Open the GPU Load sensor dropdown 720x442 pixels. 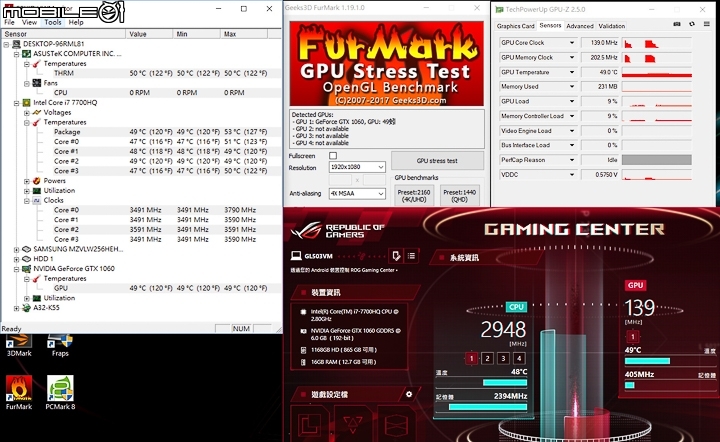[x=572, y=101]
